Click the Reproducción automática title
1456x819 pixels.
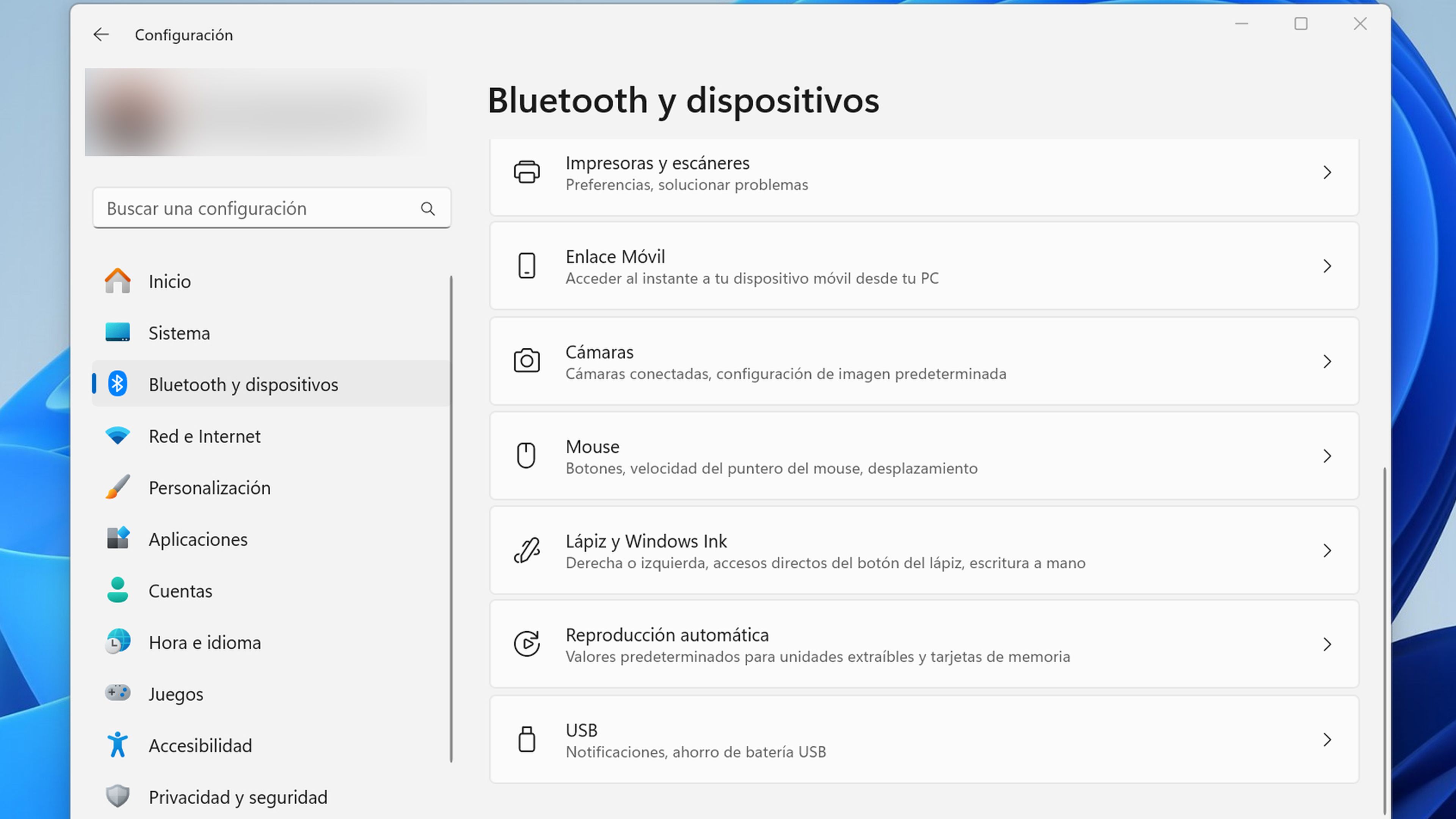(x=667, y=635)
